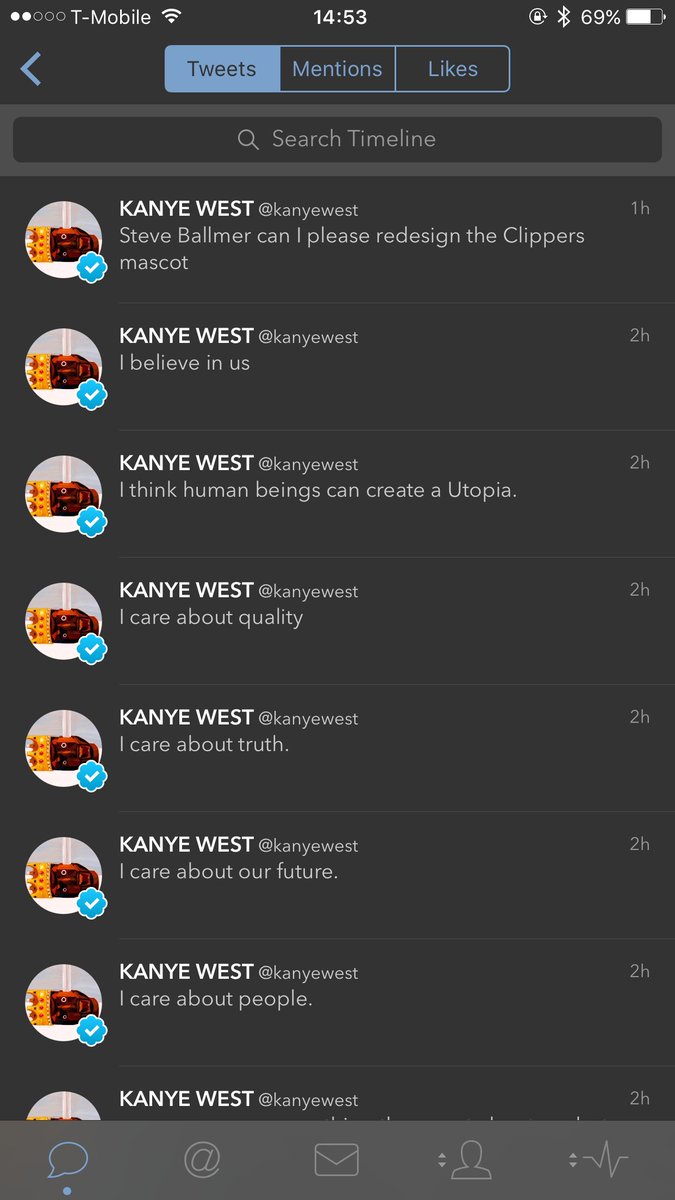Open the profile person icon
Viewport: 675px width, 1200px height.
coord(470,1160)
